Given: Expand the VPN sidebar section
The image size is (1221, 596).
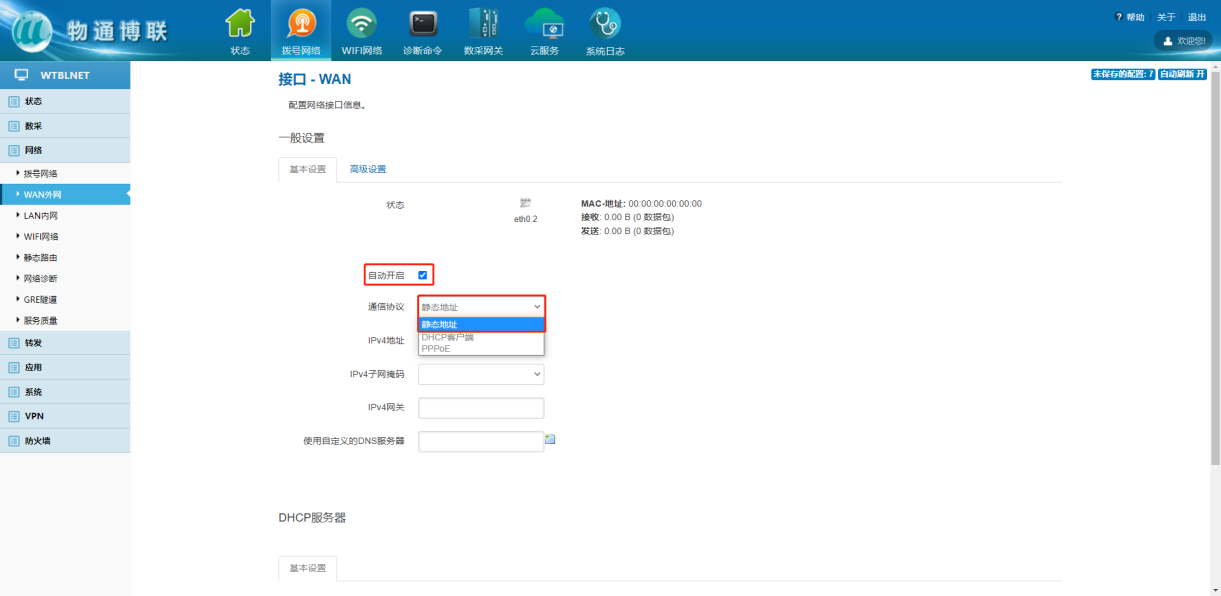Looking at the screenshot, I should pos(34,416).
